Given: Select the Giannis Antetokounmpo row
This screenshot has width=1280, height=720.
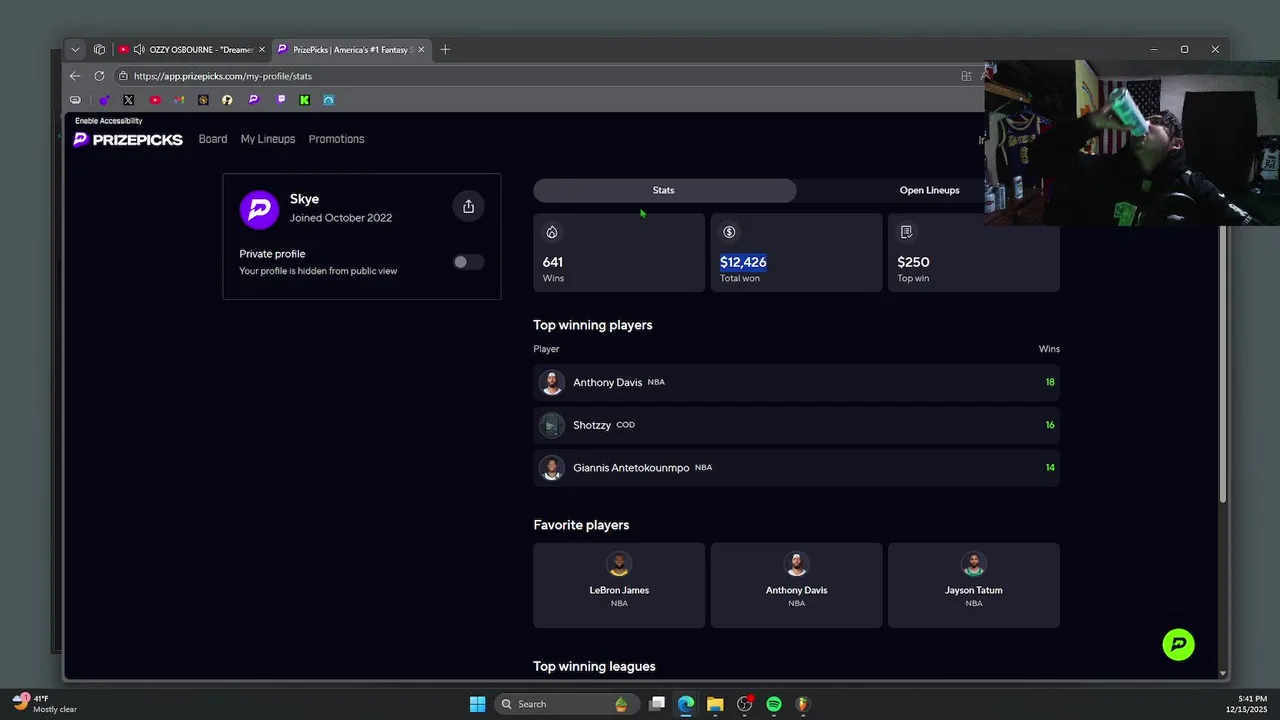Looking at the screenshot, I should point(796,467).
